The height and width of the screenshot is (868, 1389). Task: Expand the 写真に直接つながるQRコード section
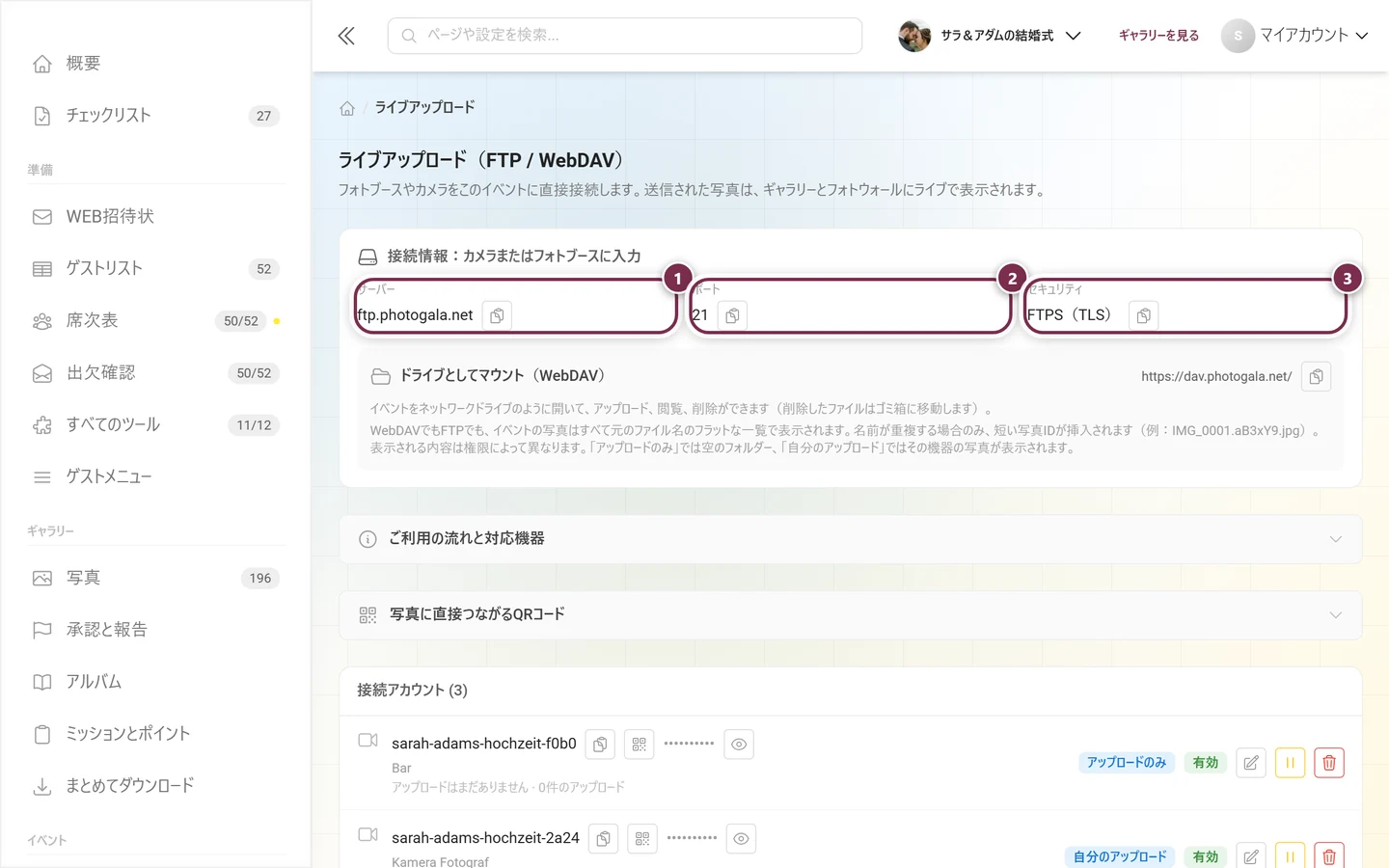[x=851, y=615]
